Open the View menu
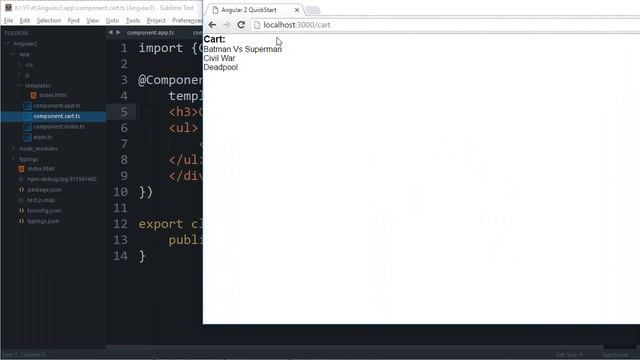This screenshot has height=360, width=640. [93, 20]
